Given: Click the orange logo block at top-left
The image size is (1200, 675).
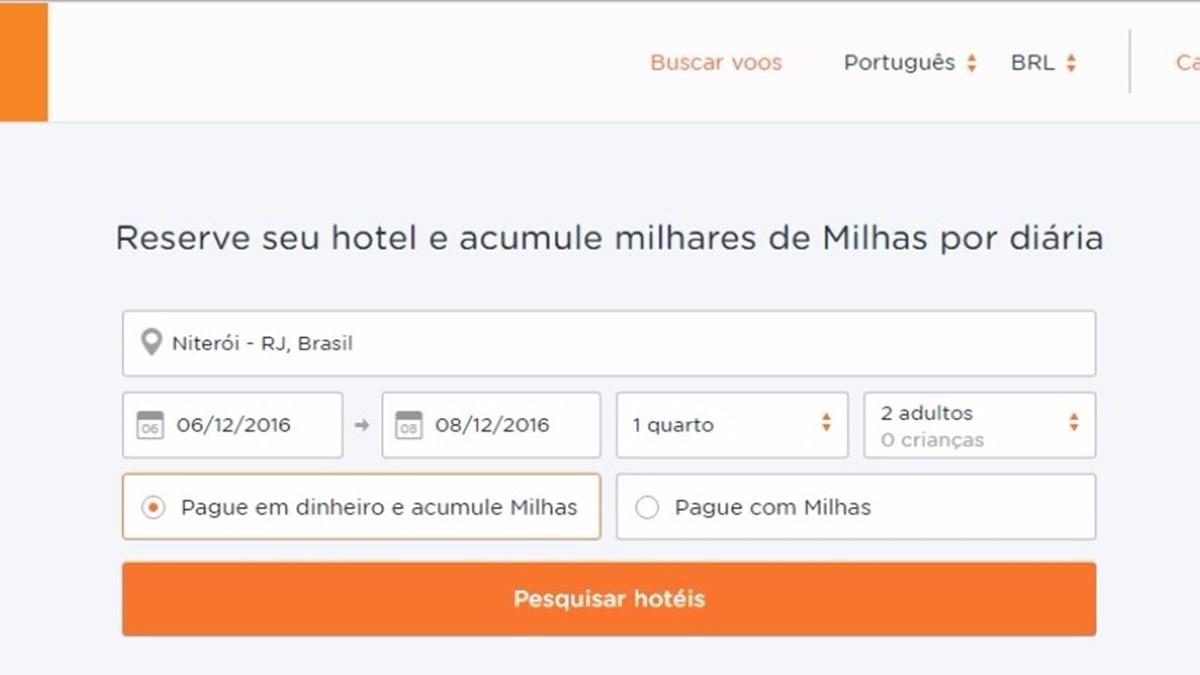Looking at the screenshot, I should tap(23, 62).
